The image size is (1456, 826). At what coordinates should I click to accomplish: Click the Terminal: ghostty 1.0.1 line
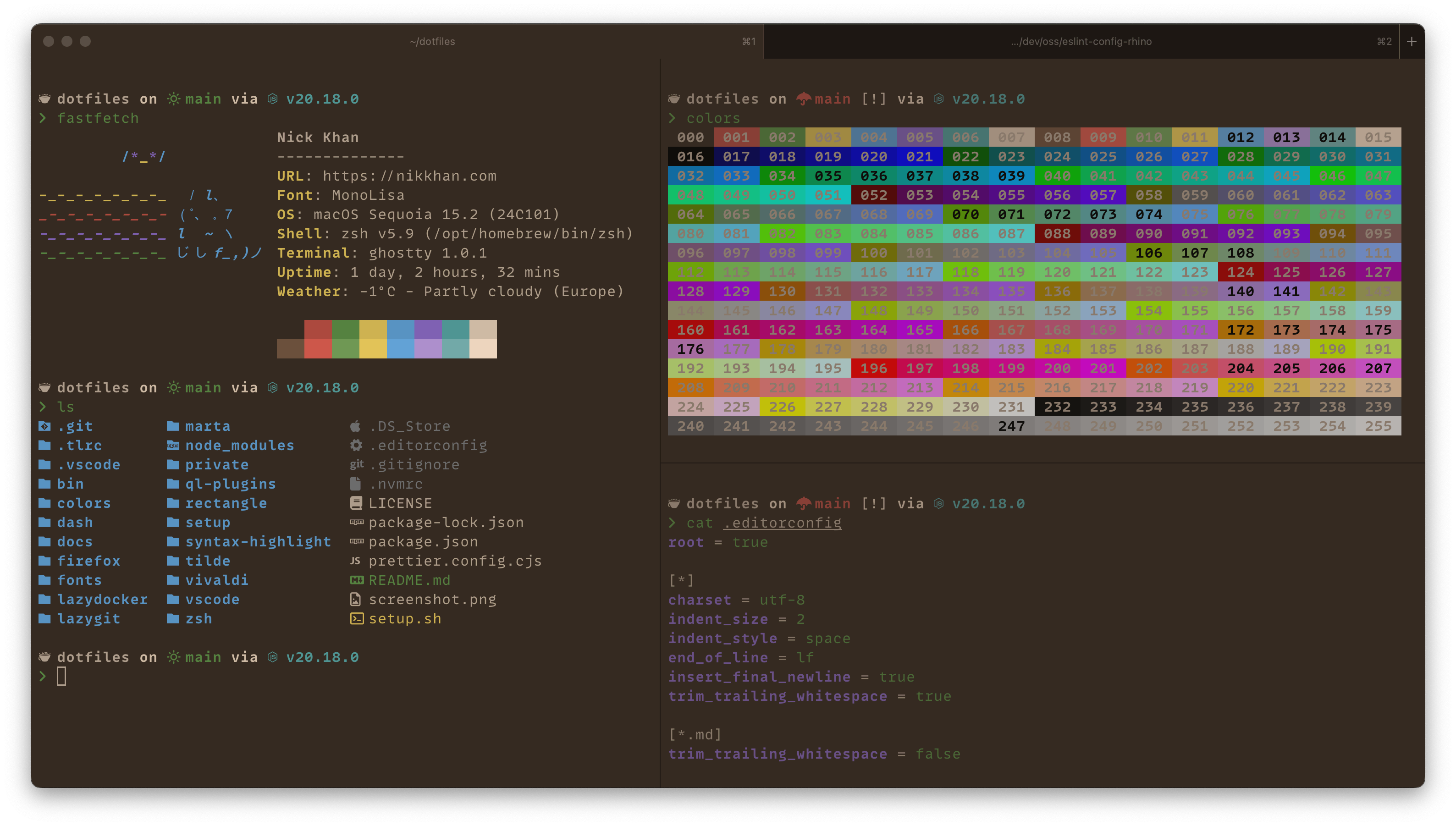[x=382, y=253]
